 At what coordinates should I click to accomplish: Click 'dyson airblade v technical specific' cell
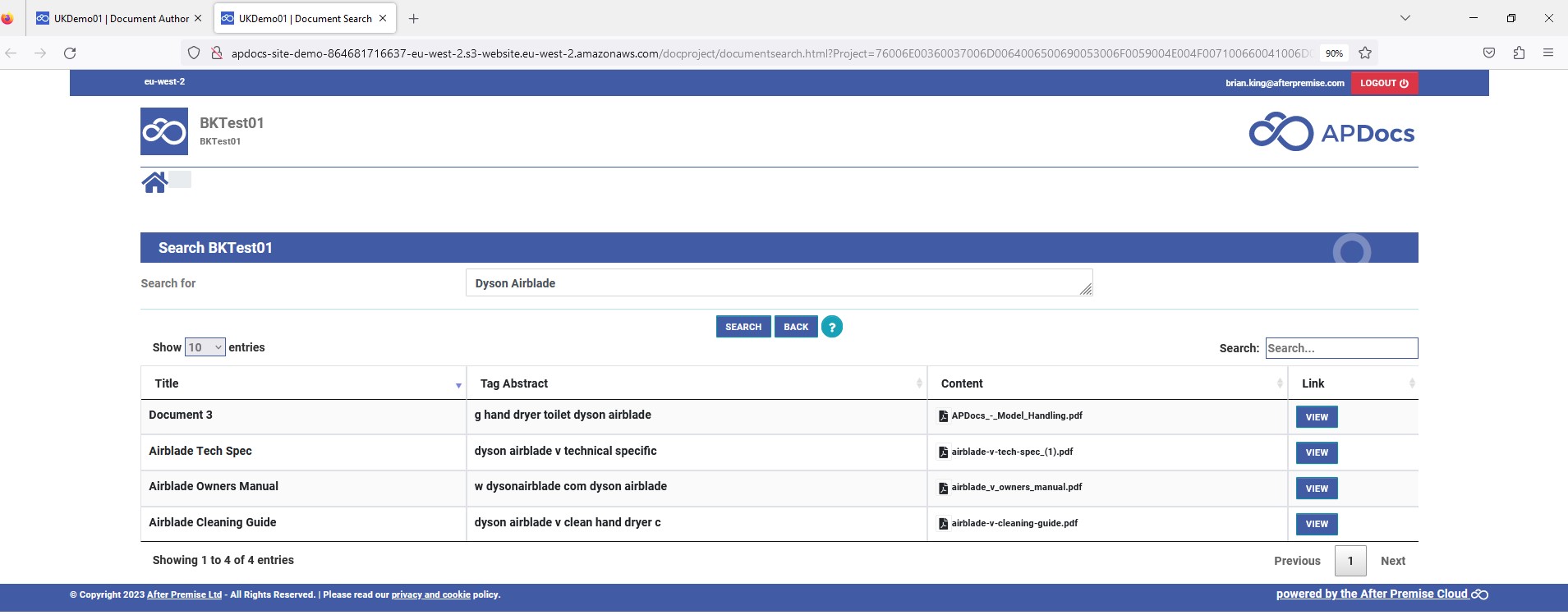pyautogui.click(x=697, y=452)
